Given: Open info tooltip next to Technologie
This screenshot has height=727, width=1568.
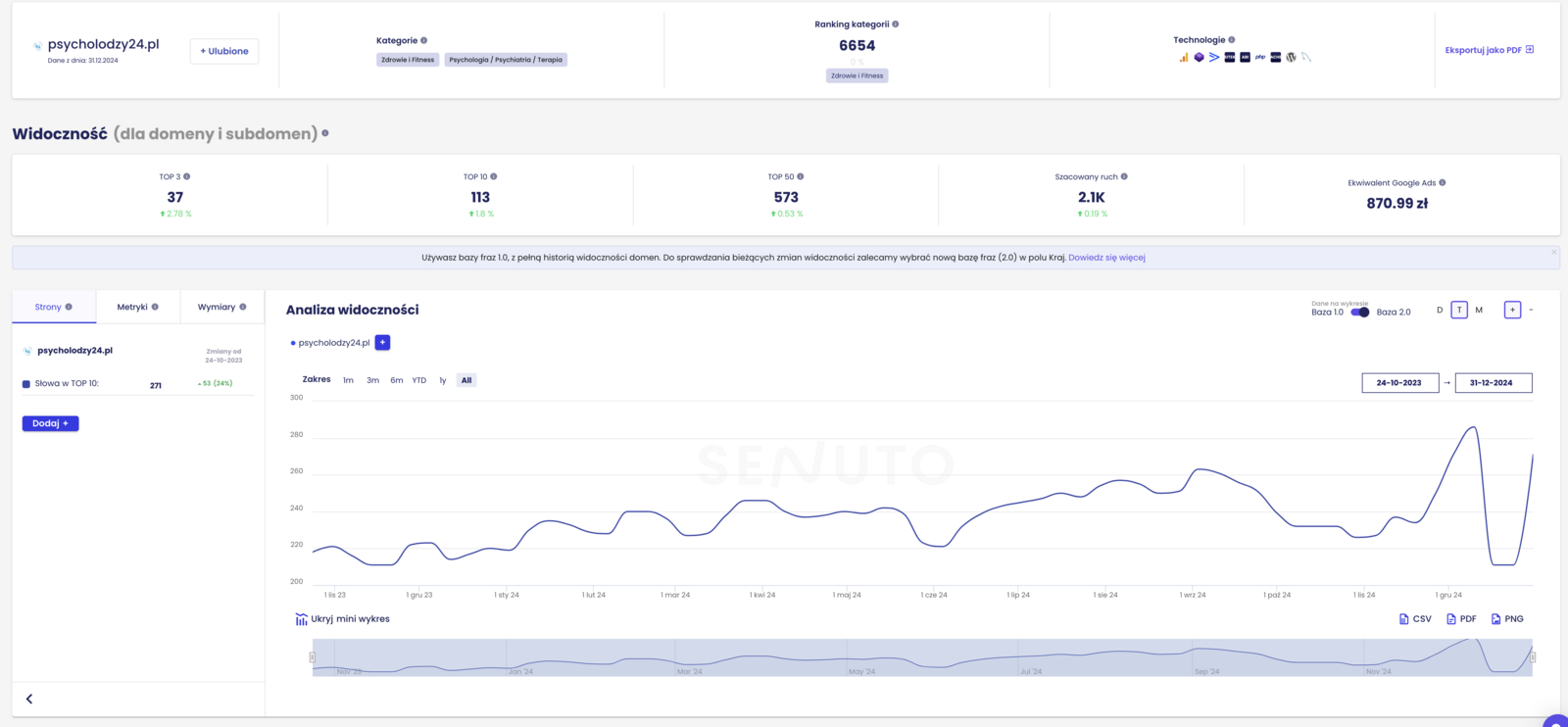Looking at the screenshot, I should pyautogui.click(x=1232, y=40).
